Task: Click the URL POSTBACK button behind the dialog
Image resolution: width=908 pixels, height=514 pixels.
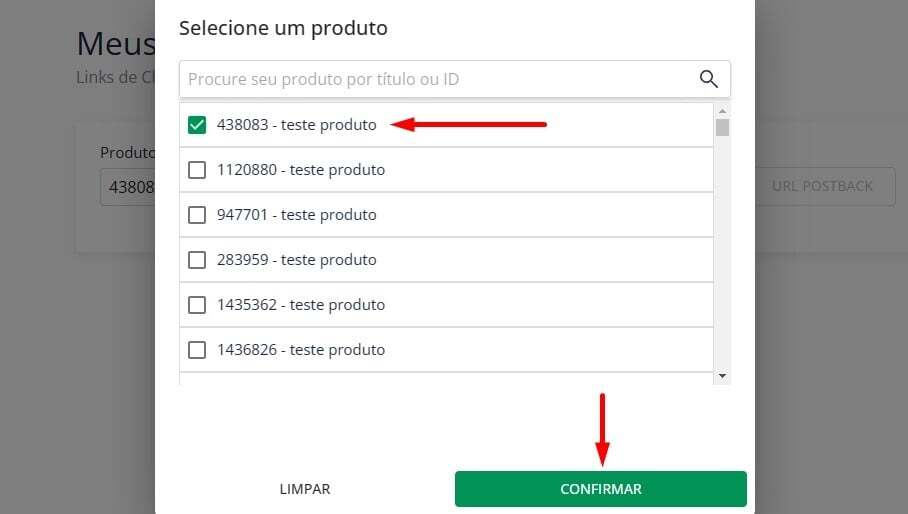Action: coord(822,186)
